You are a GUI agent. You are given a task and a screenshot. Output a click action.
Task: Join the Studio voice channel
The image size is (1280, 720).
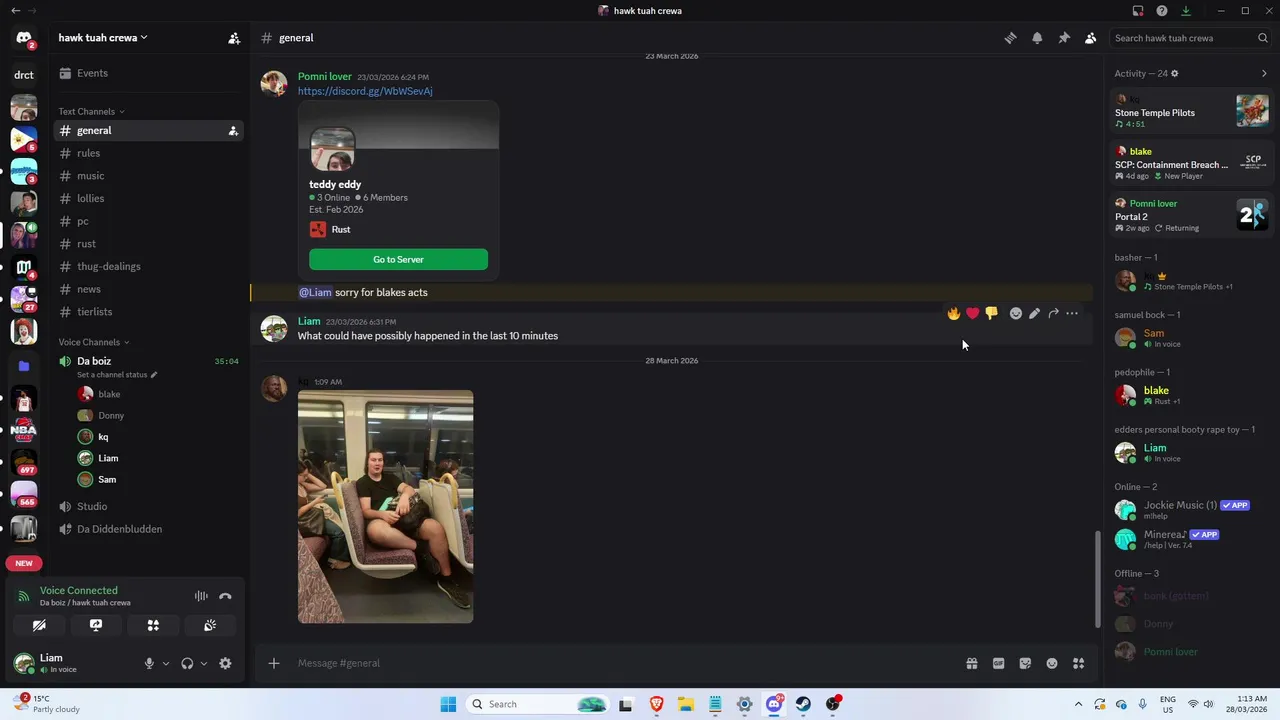[149, 506]
